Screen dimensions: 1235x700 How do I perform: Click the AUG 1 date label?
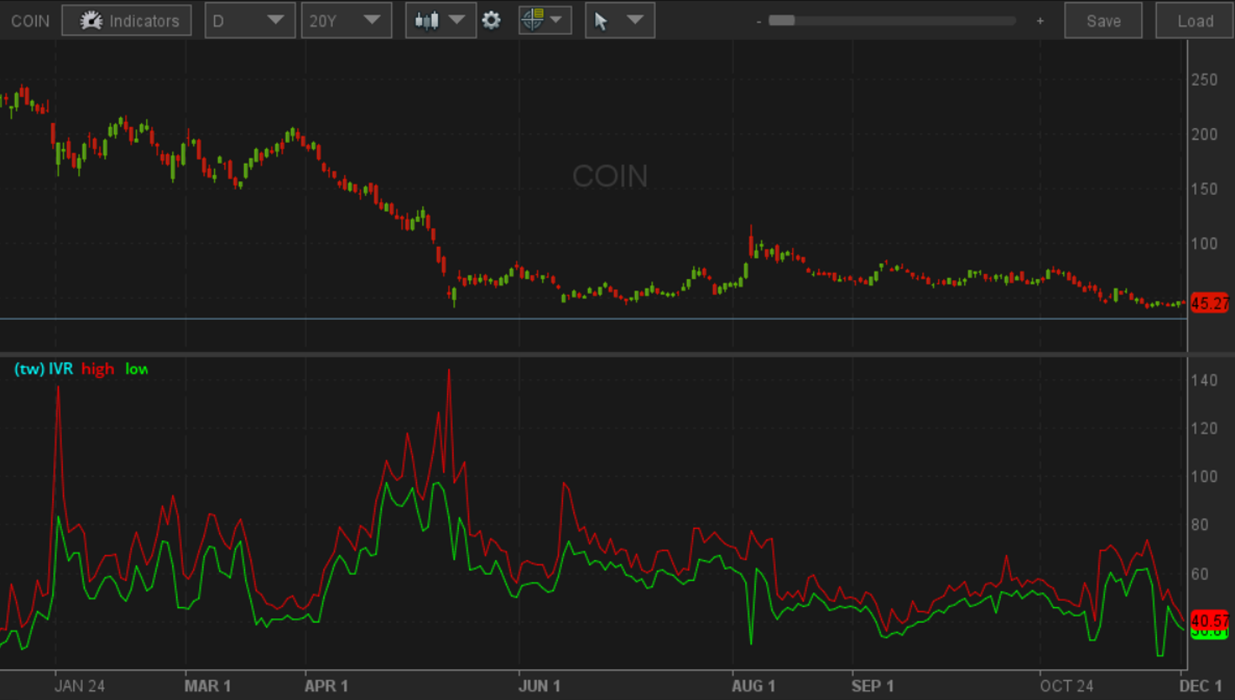coord(753,686)
